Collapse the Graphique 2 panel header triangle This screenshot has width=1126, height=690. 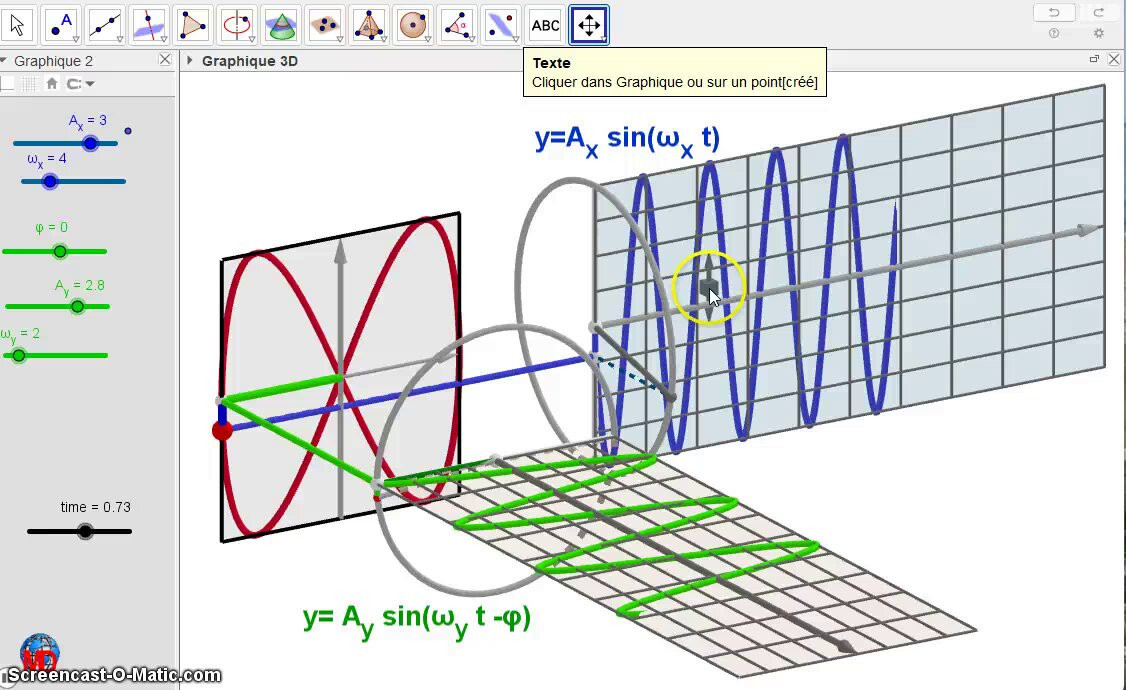point(4,60)
